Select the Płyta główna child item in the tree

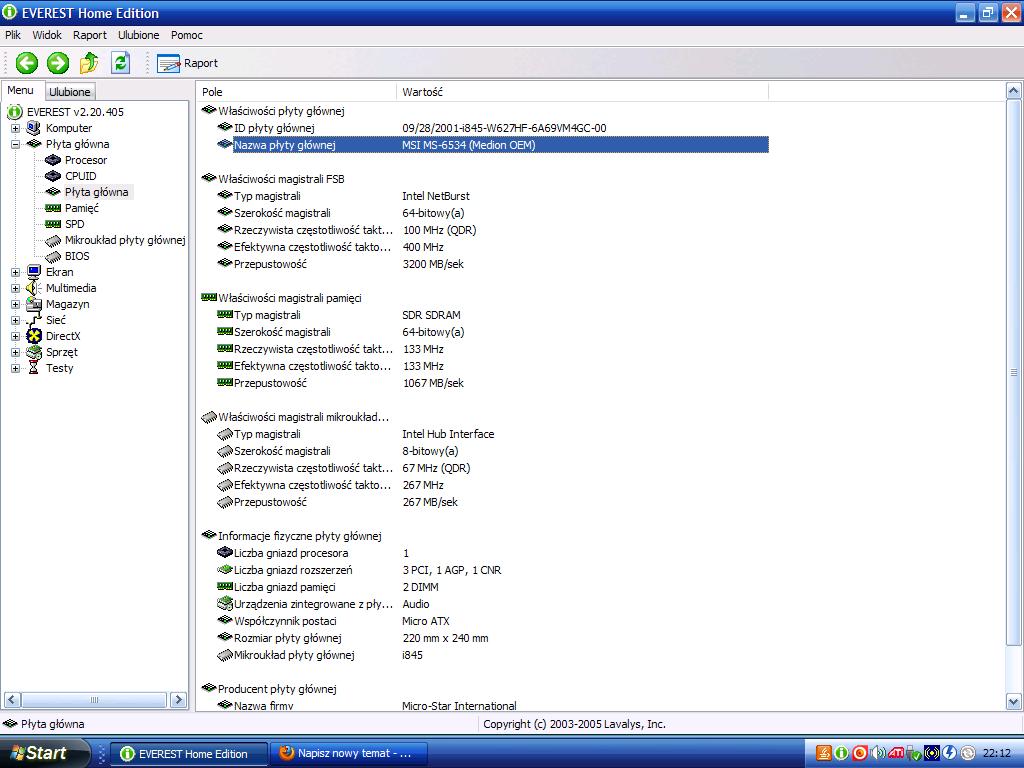97,192
